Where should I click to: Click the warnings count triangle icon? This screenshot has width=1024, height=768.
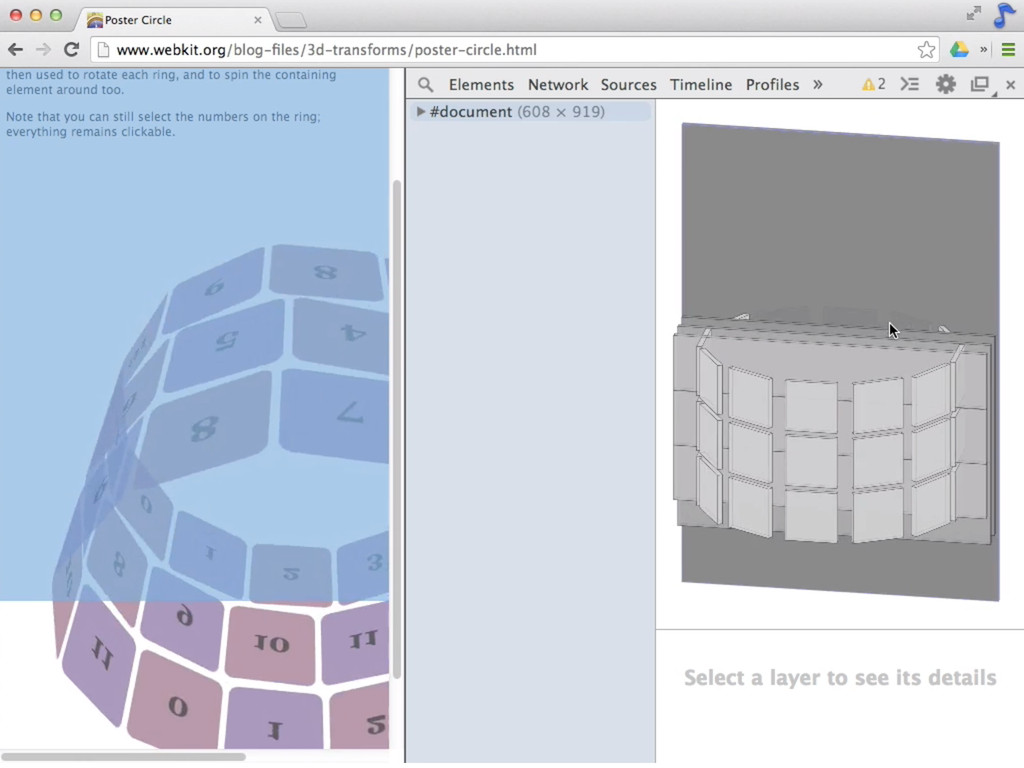pyautogui.click(x=868, y=85)
